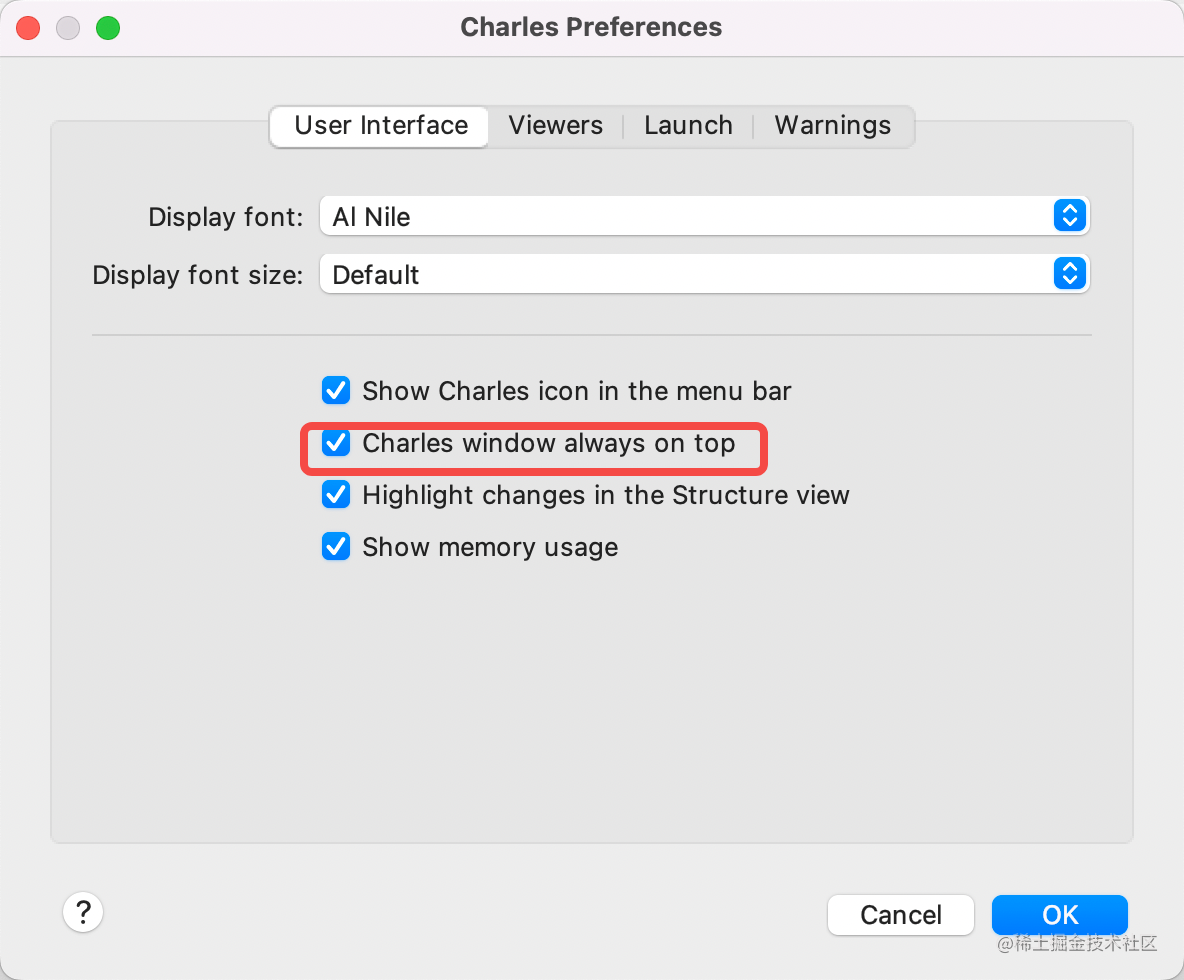The width and height of the screenshot is (1184, 980).
Task: Toggle Highlight changes in Structure view checkbox
Action: pyautogui.click(x=336, y=495)
